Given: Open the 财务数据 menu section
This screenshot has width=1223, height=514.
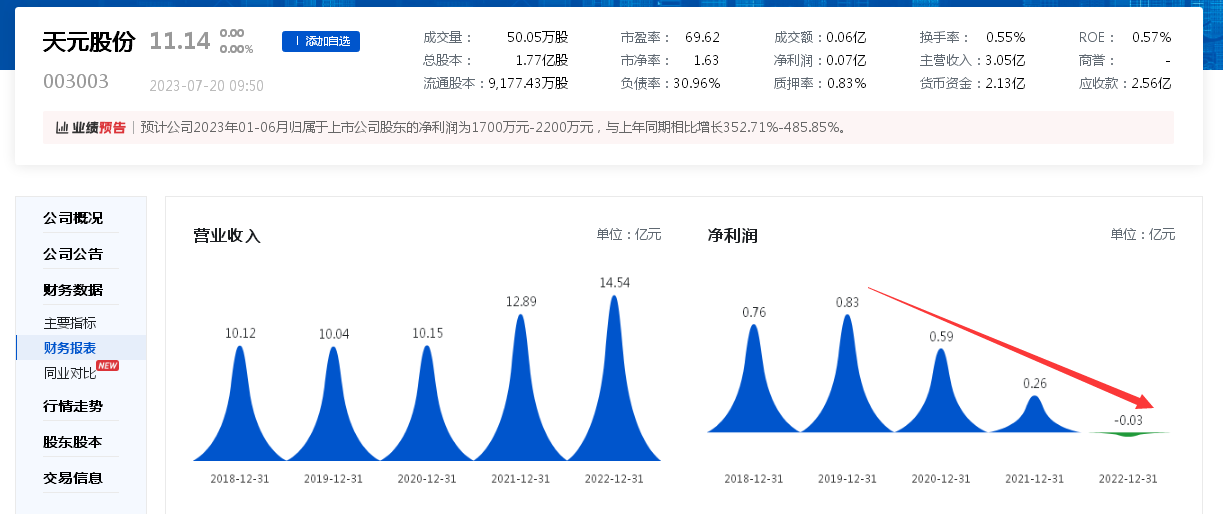Looking at the screenshot, I should 73,290.
